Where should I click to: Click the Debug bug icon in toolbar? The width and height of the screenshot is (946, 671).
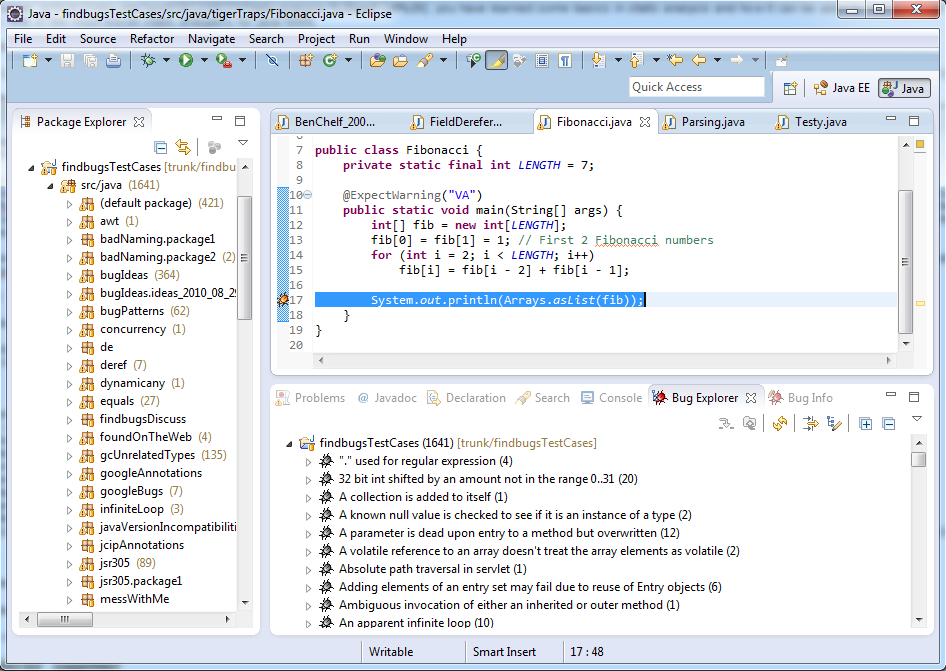click(x=148, y=61)
